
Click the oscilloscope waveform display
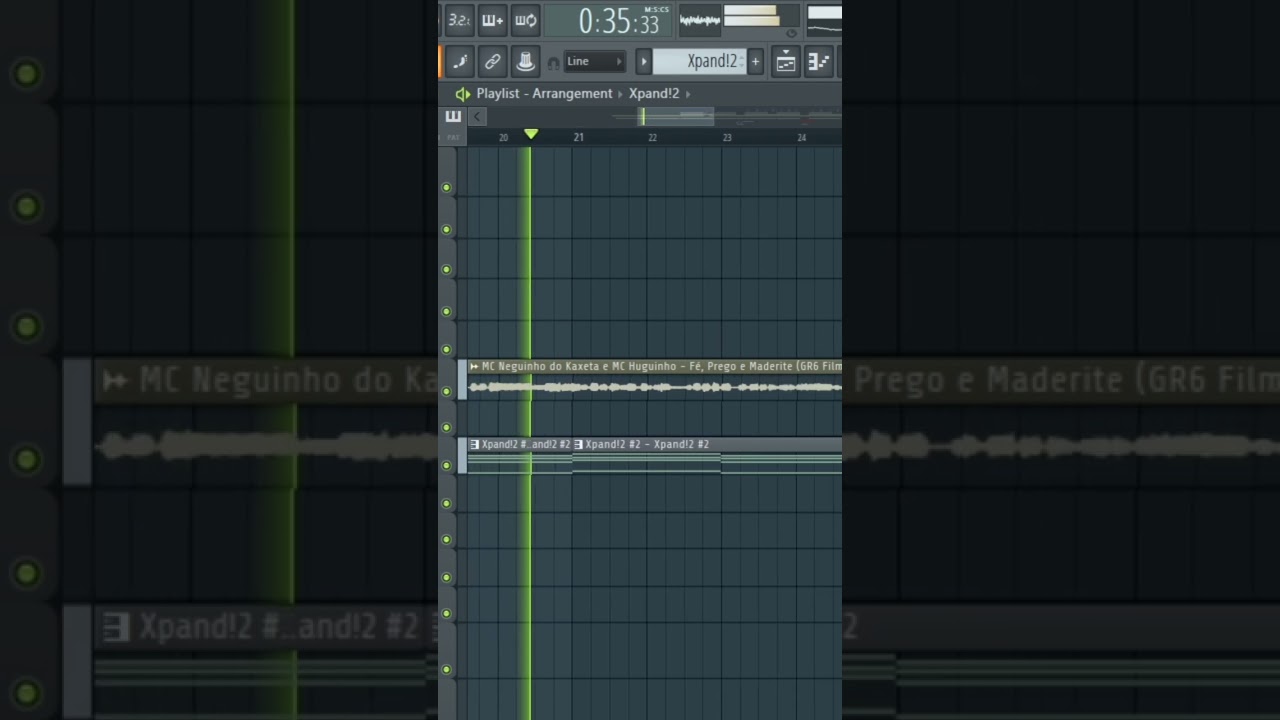[x=699, y=20]
